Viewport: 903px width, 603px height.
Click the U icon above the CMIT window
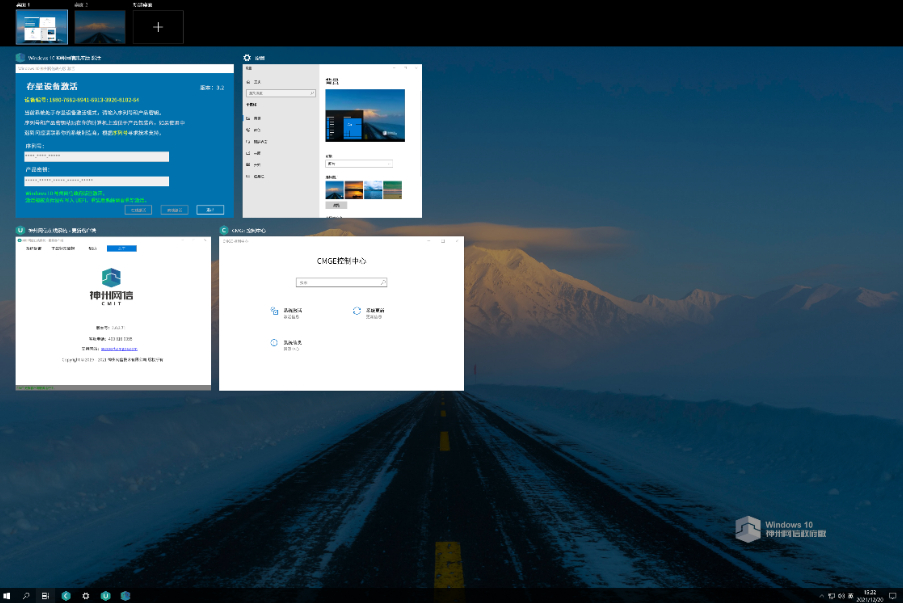20,230
